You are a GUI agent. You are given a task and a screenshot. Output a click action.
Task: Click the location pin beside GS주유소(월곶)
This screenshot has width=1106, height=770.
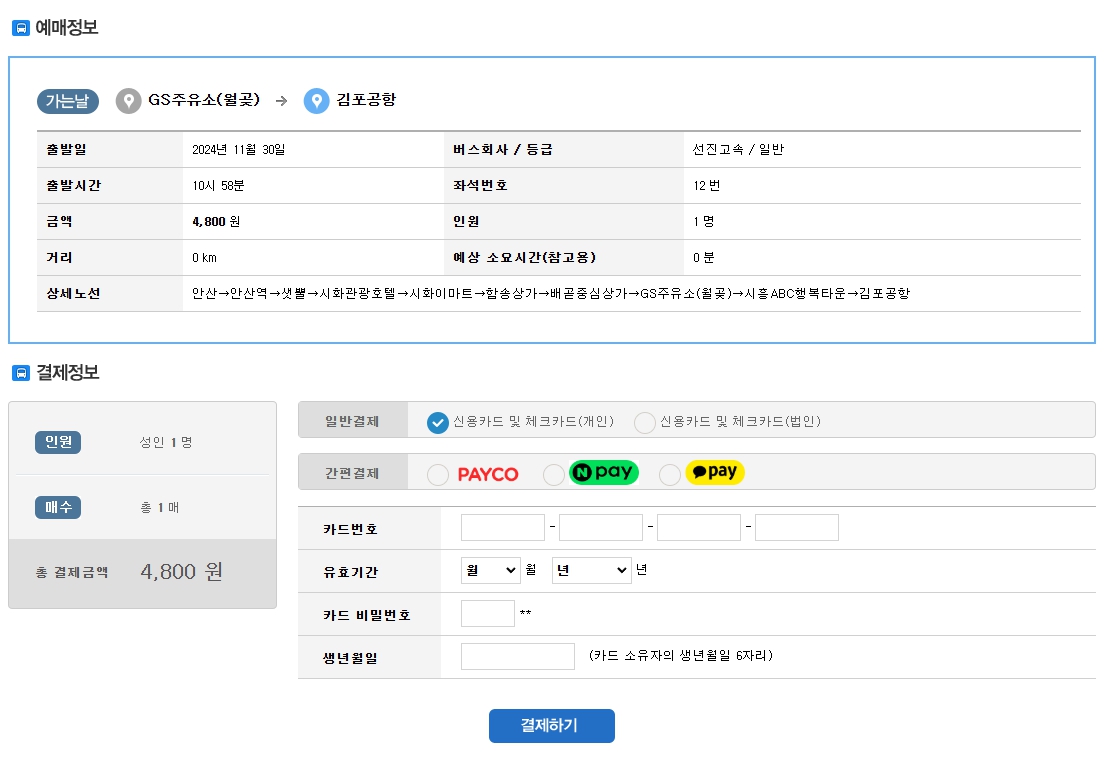128,100
